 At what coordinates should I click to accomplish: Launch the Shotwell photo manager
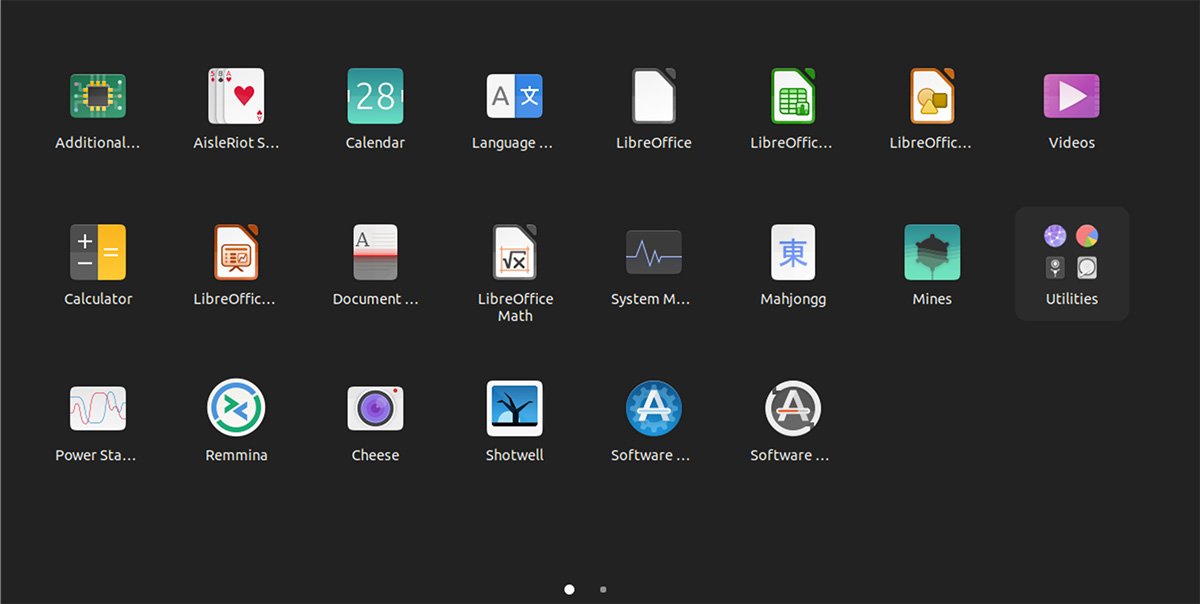coord(514,409)
